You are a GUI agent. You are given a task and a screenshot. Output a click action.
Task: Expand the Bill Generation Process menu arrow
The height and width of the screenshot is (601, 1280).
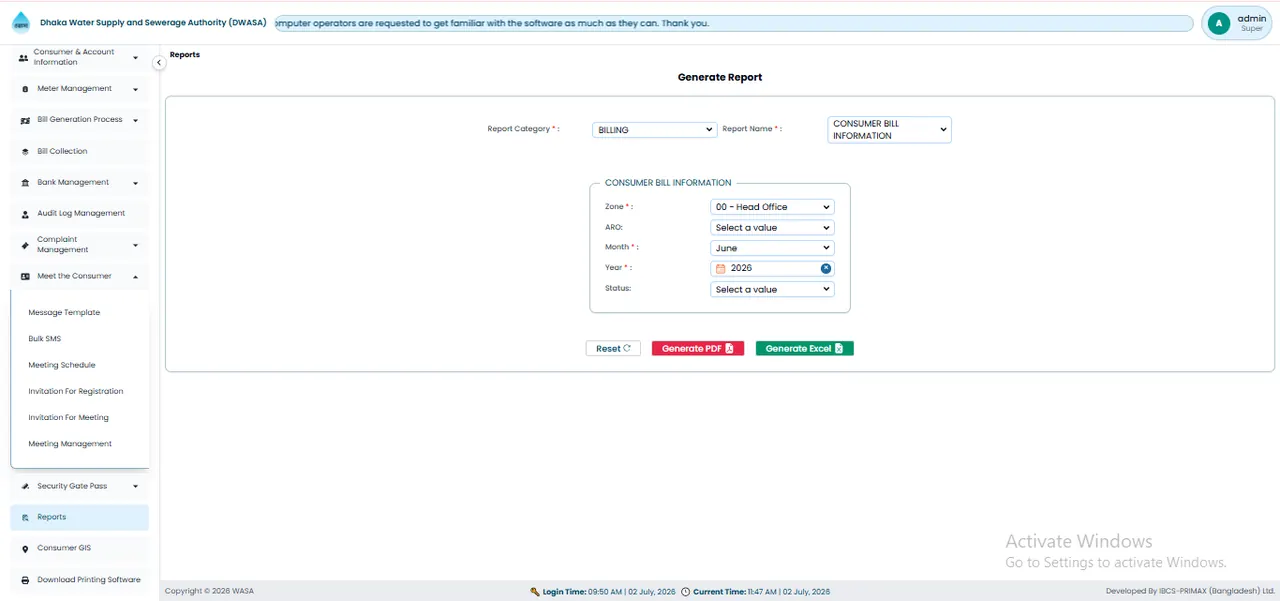[x=135, y=120]
